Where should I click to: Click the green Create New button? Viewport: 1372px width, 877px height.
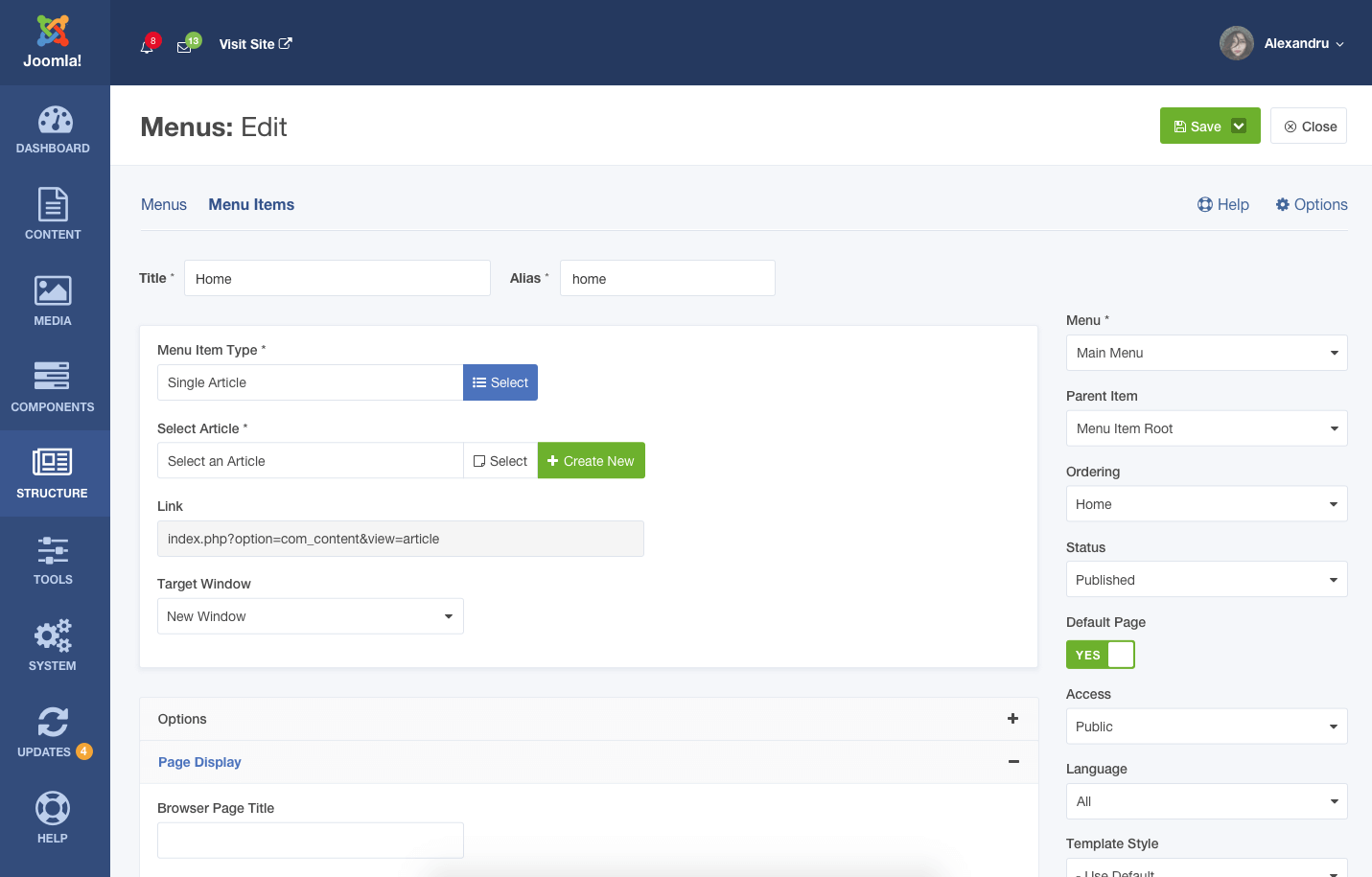point(591,461)
